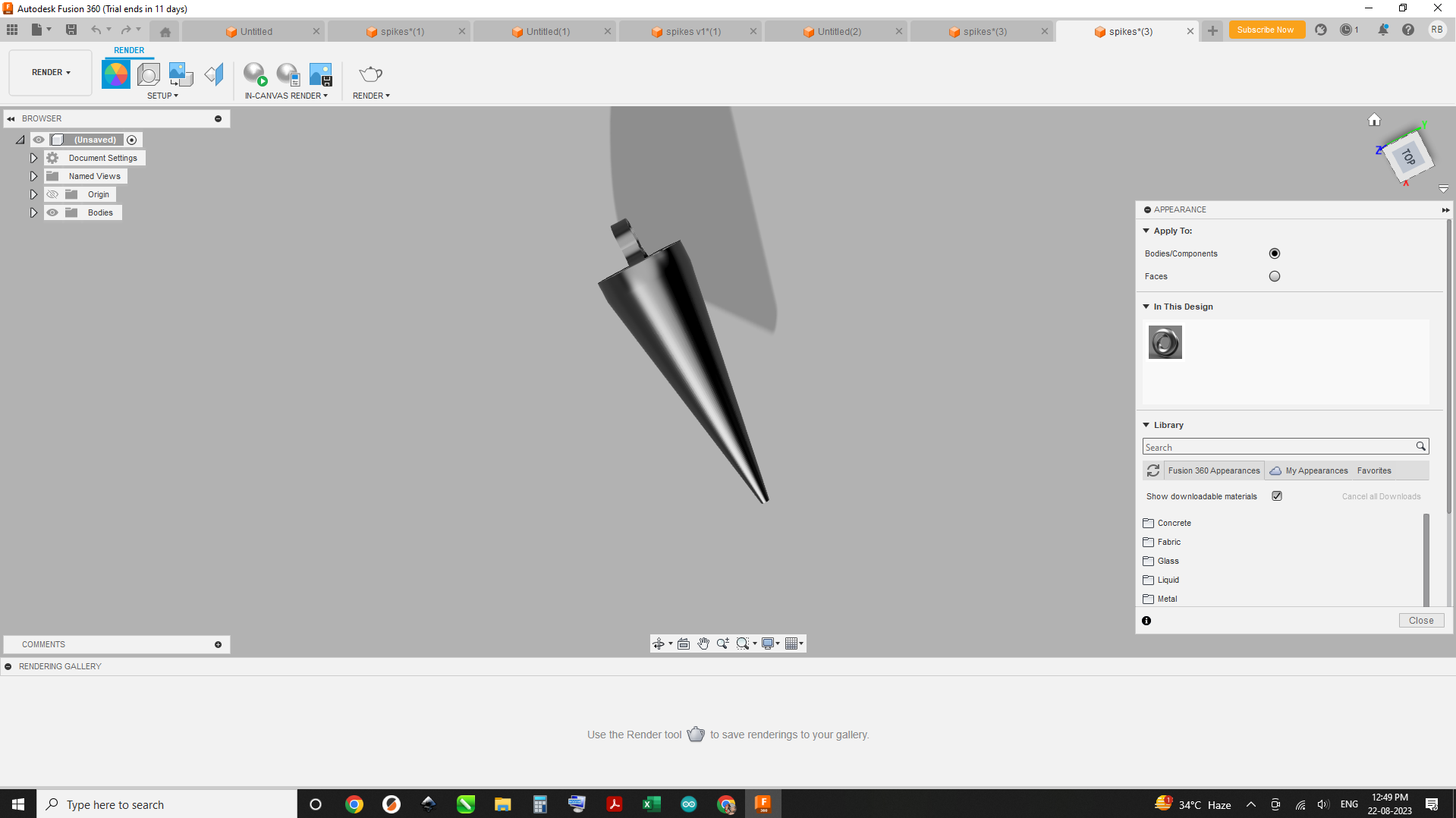The width and height of the screenshot is (1456, 818).
Task: Open the Appearance tool in the Render toolbar
Action: [x=115, y=73]
